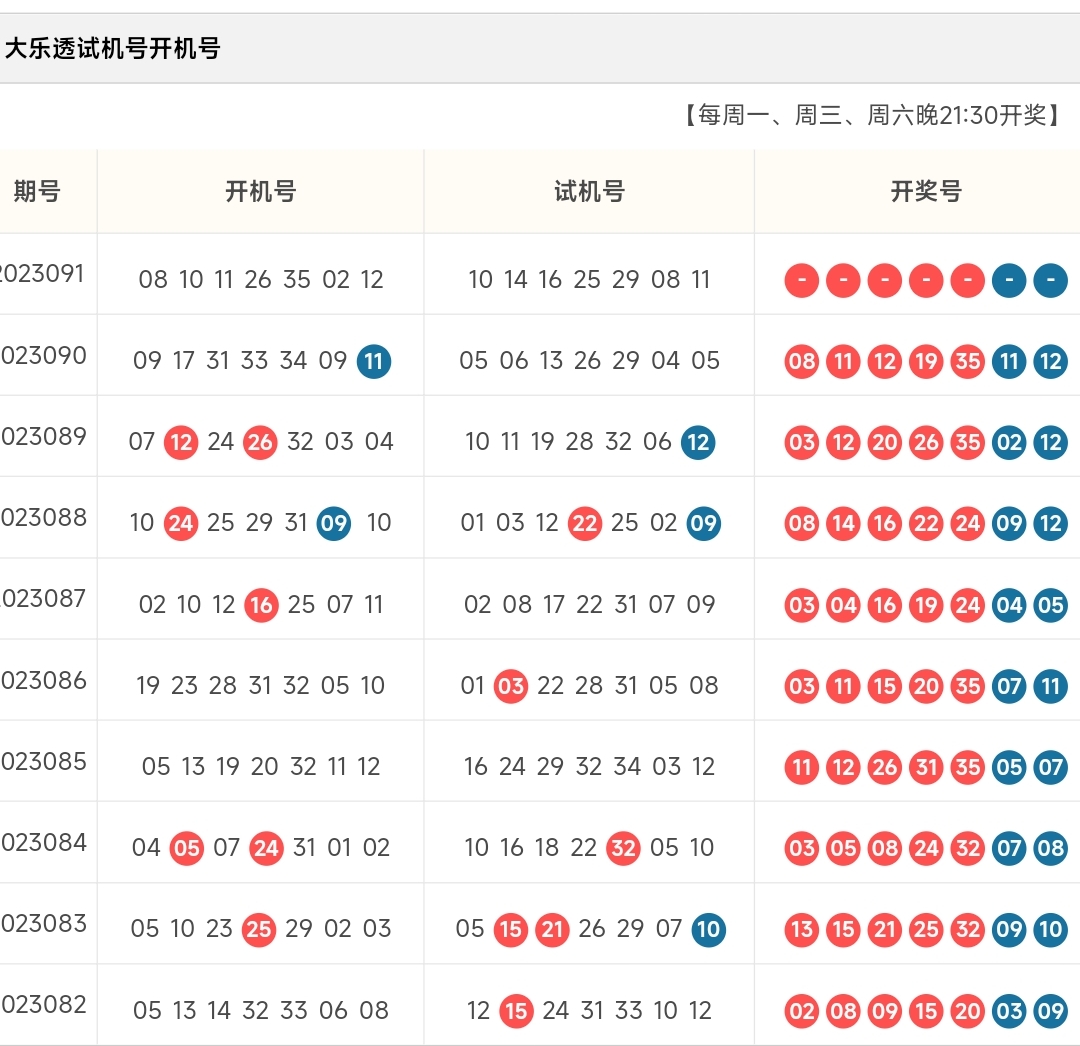Click number 33 in 2023090 开机号
The width and height of the screenshot is (1080, 1046).
click(254, 360)
